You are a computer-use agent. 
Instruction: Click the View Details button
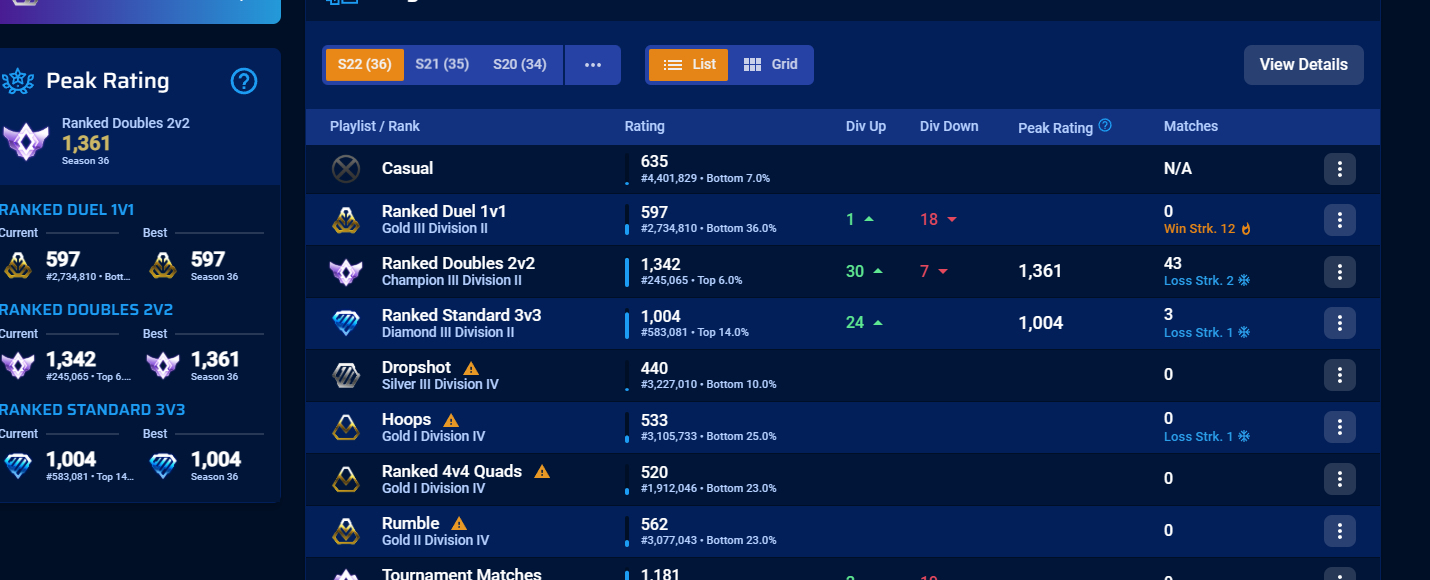pos(1303,65)
